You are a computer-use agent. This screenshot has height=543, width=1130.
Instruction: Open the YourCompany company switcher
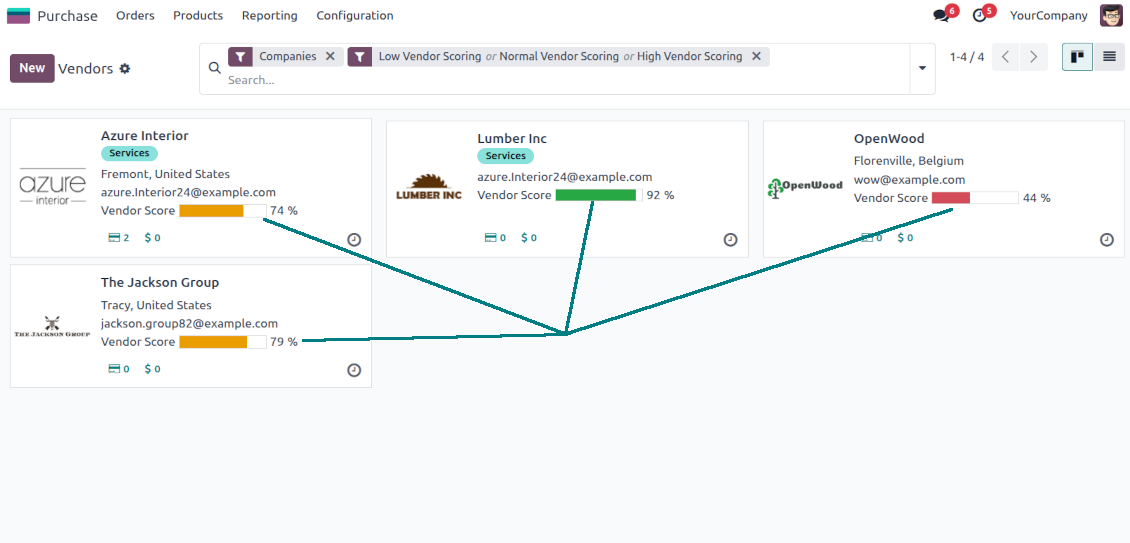pyautogui.click(x=1049, y=15)
